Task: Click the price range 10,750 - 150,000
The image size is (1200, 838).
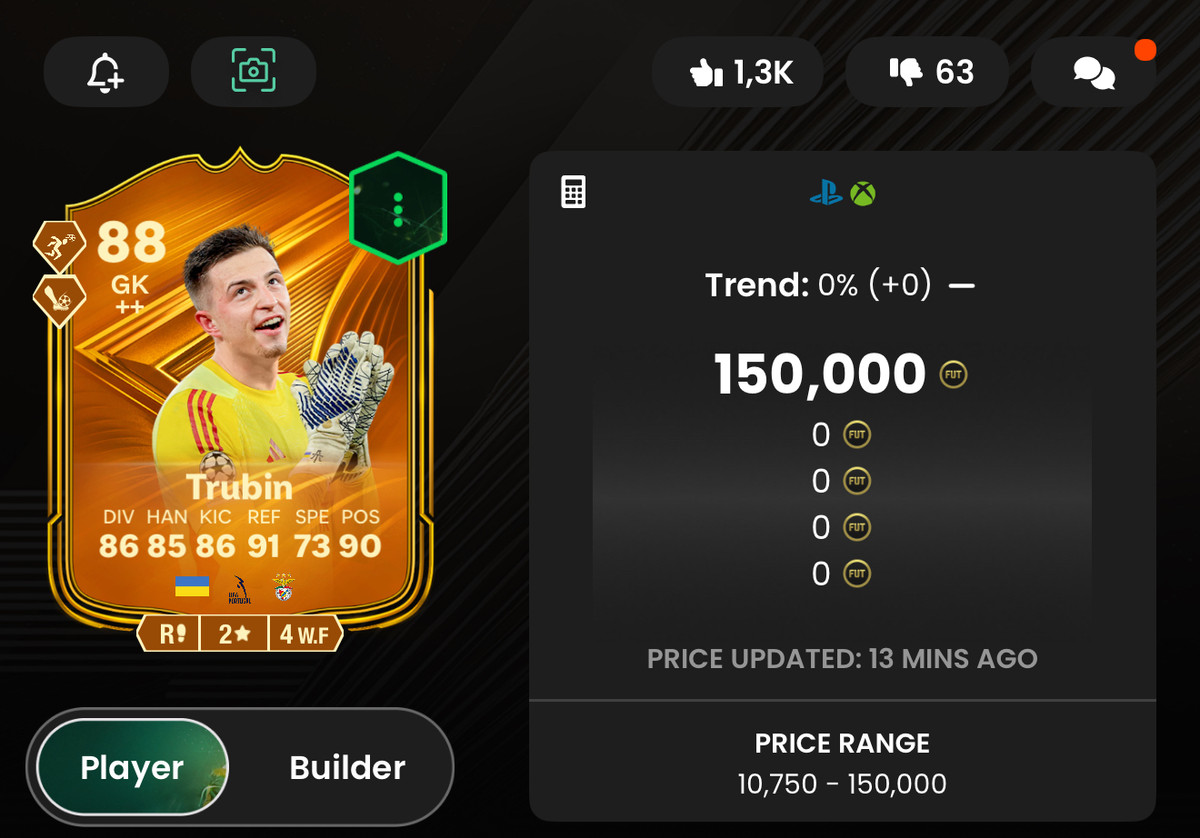Action: click(x=842, y=784)
